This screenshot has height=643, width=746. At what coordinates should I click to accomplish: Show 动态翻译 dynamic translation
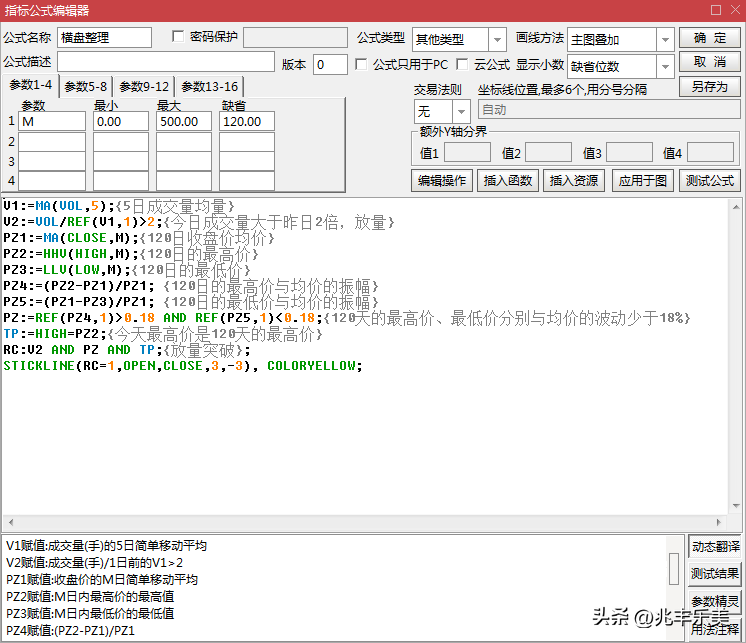click(715, 546)
